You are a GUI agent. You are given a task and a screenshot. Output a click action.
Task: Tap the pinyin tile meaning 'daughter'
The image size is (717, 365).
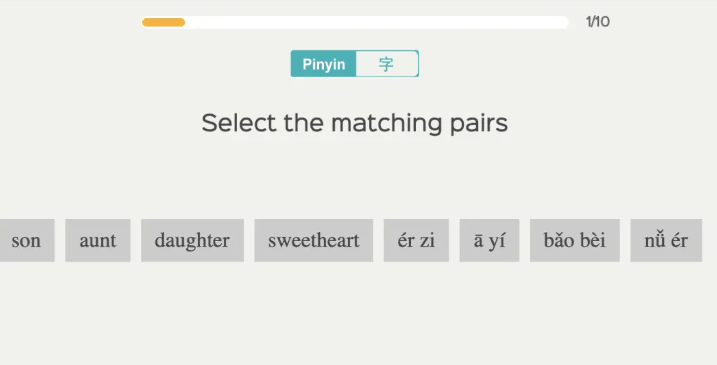click(666, 241)
